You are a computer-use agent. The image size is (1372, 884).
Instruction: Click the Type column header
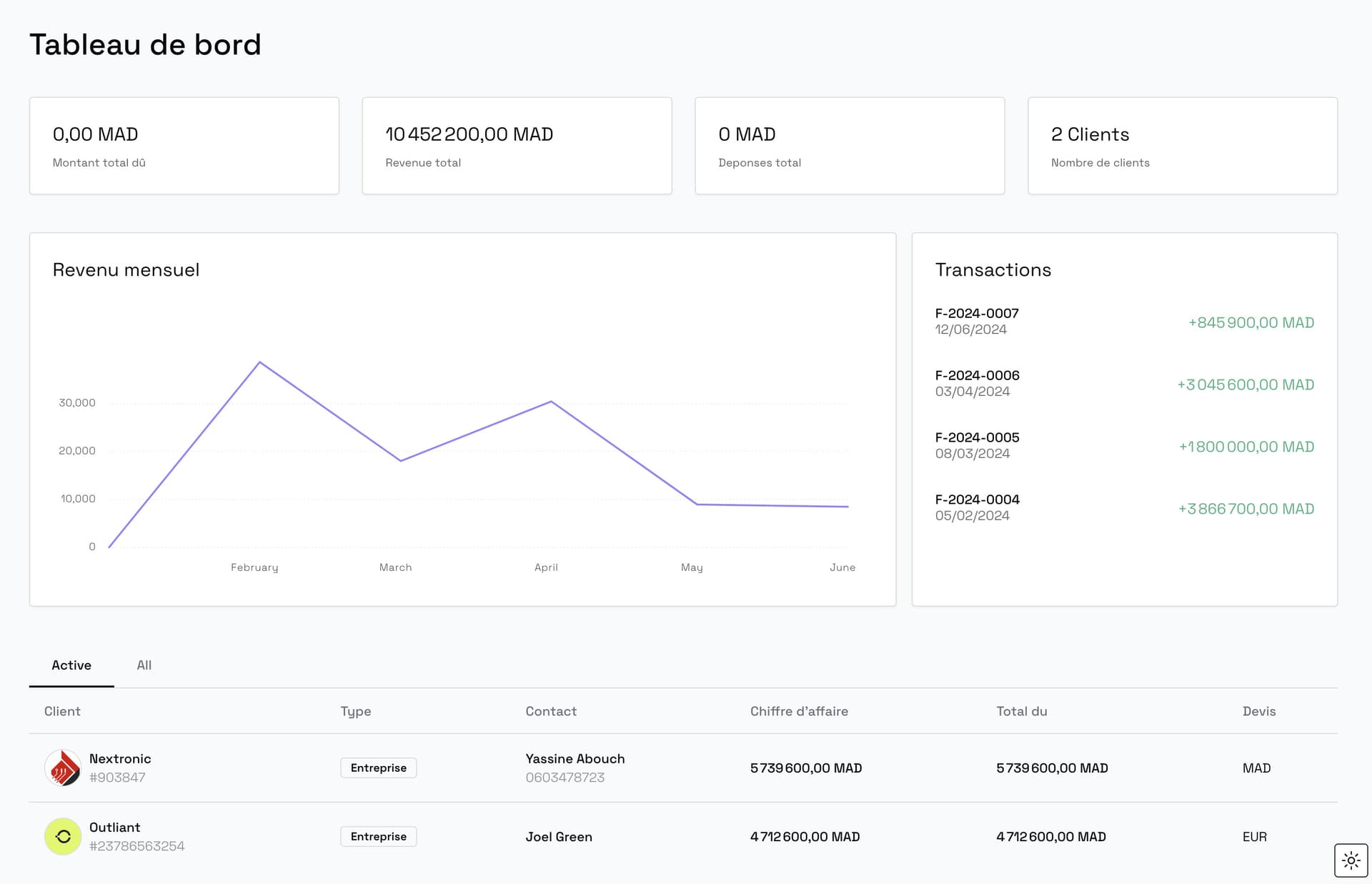click(x=356, y=711)
